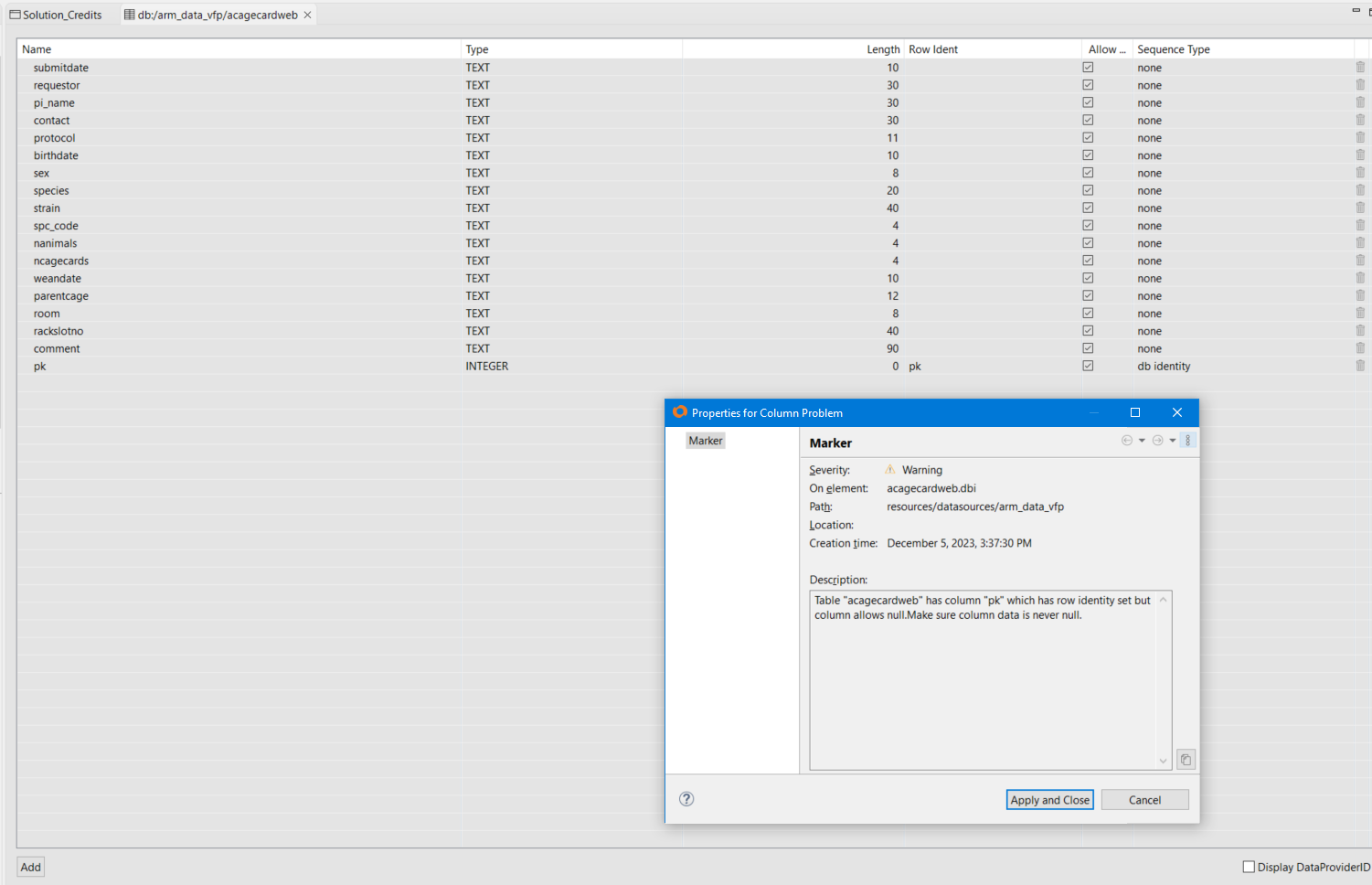Click trash icon in ncagecards row
Screen dimensions: 1372x885
click(1360, 261)
